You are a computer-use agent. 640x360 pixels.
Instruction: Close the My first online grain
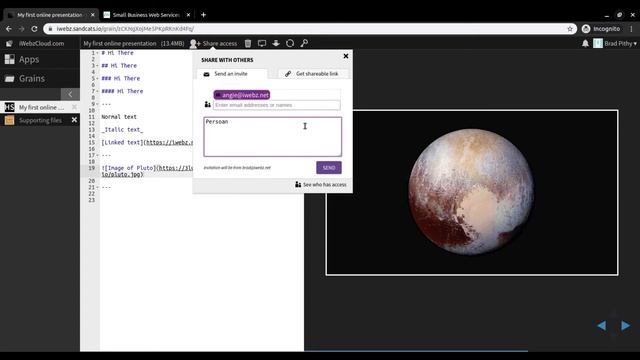pyautogui.click(x=74, y=107)
